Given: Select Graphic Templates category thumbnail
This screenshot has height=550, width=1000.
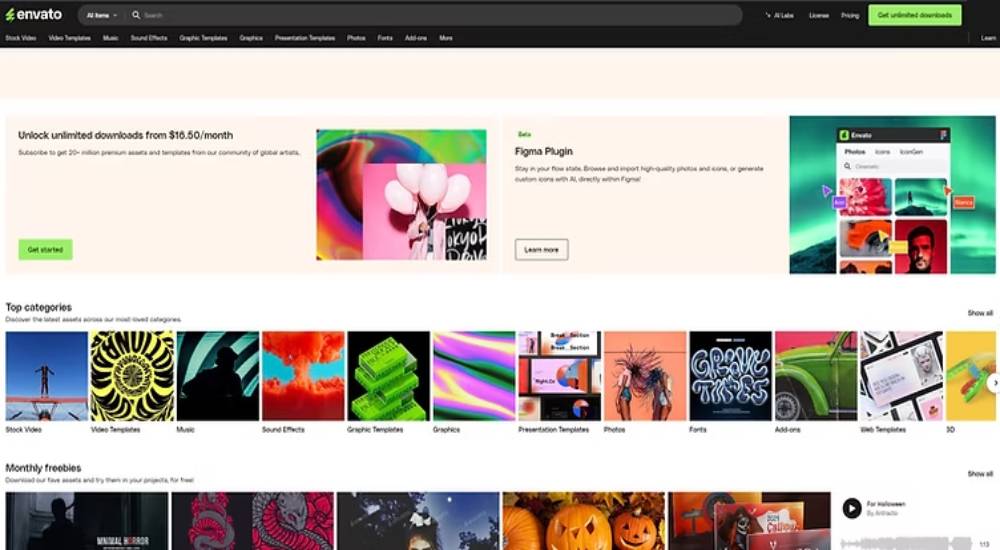Looking at the screenshot, I should tap(388, 376).
